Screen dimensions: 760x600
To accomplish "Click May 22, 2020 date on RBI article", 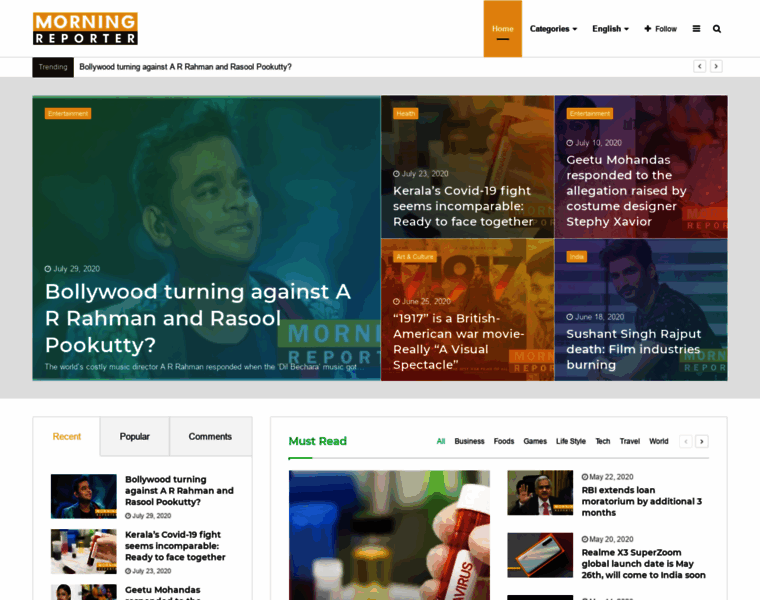I will 607,477.
